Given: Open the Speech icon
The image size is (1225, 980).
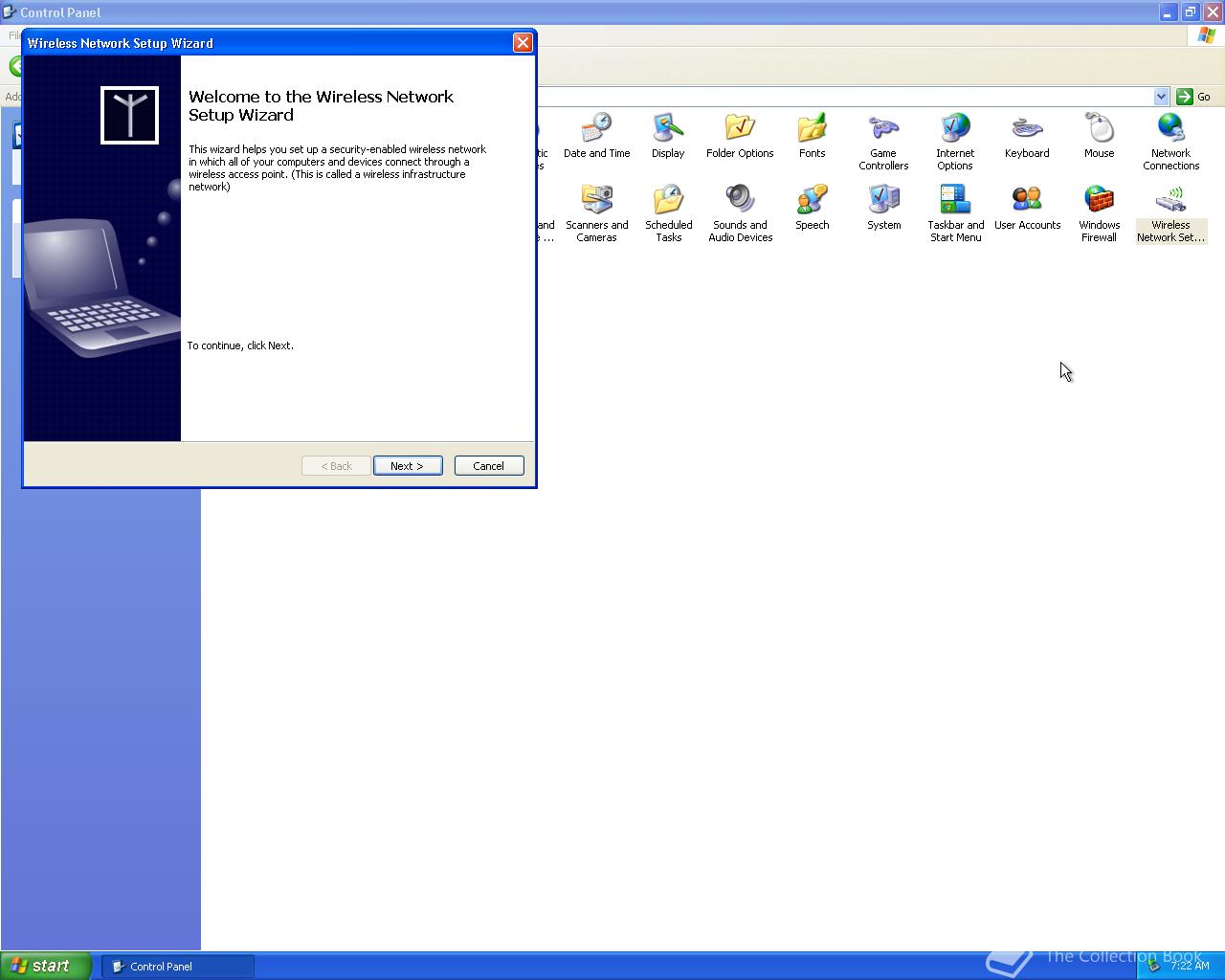Looking at the screenshot, I should (812, 207).
